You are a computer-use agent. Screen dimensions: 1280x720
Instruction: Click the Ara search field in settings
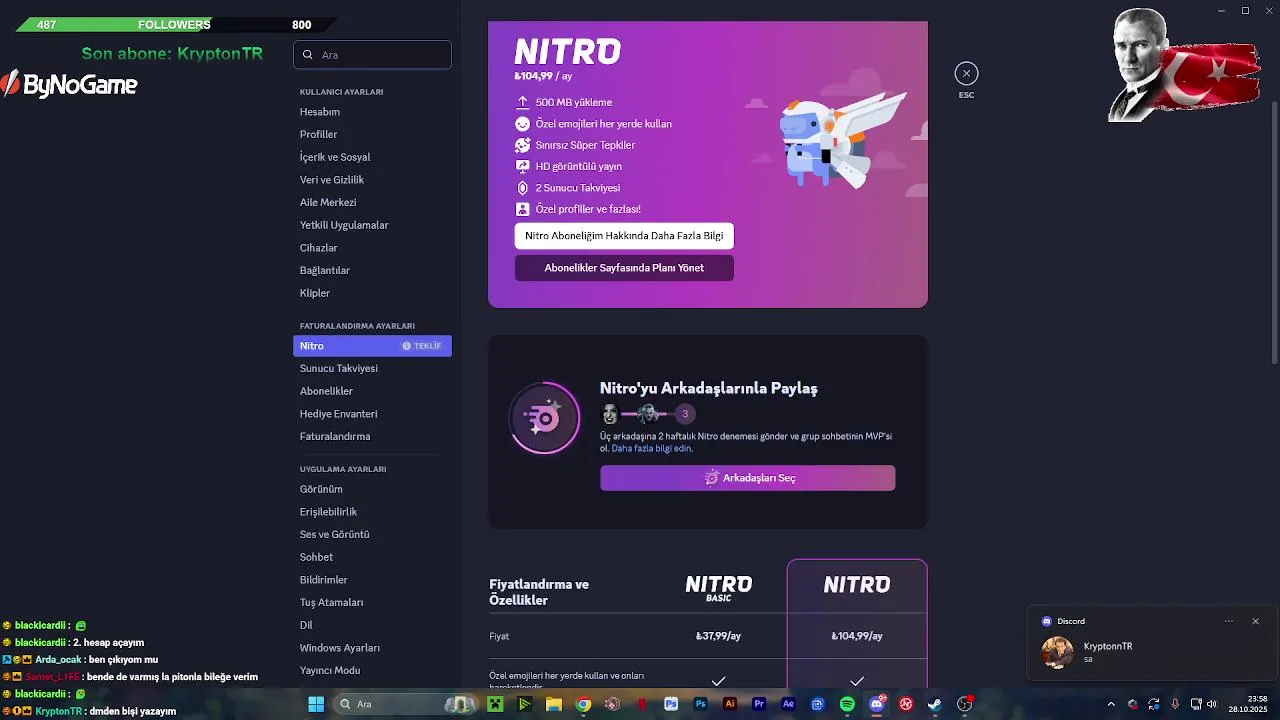pyautogui.click(x=372, y=55)
